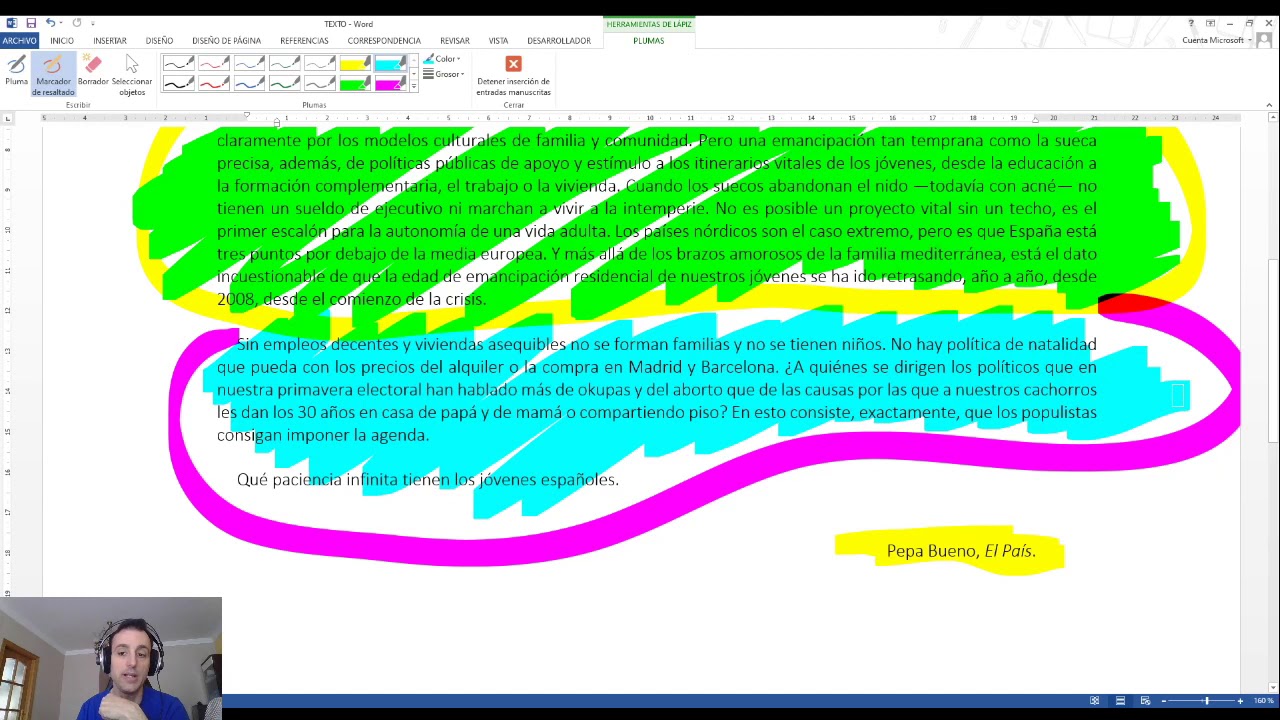
Task: Open the Cuenta Microsoft account menu
Action: [x=1216, y=41]
